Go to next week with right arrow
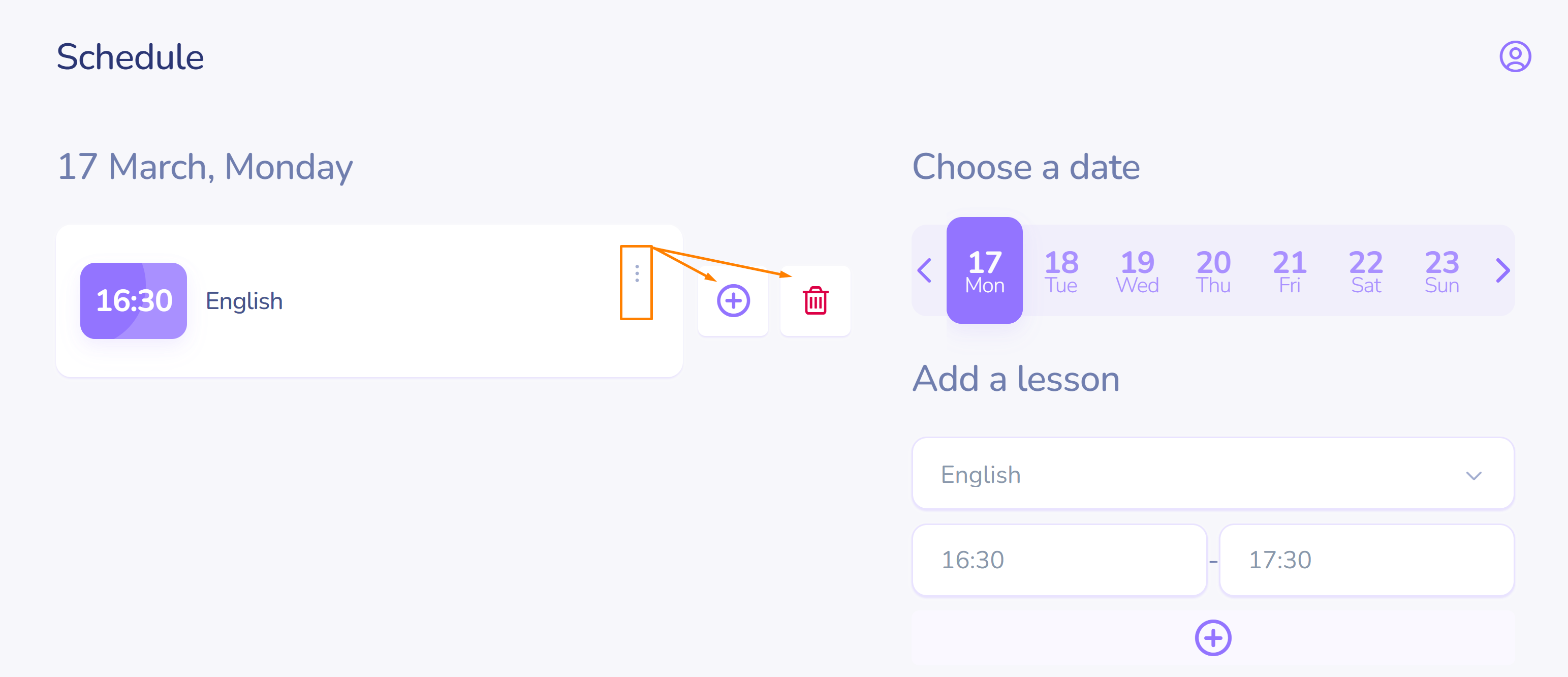This screenshot has height=677, width=1568. tap(1502, 271)
